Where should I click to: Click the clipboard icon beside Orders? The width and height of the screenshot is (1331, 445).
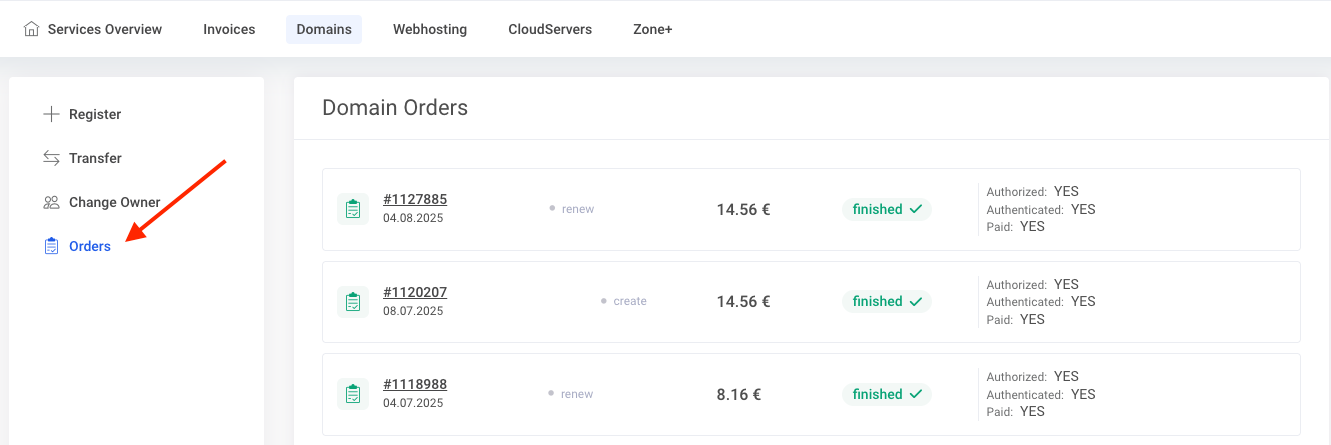tap(52, 246)
